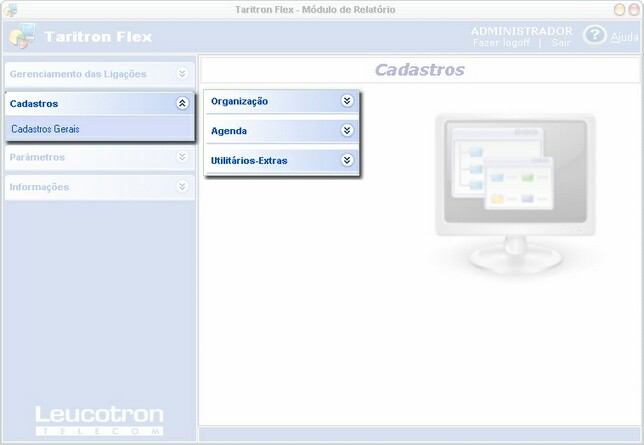Expand the Parâmetros chevron

pos(182,157)
